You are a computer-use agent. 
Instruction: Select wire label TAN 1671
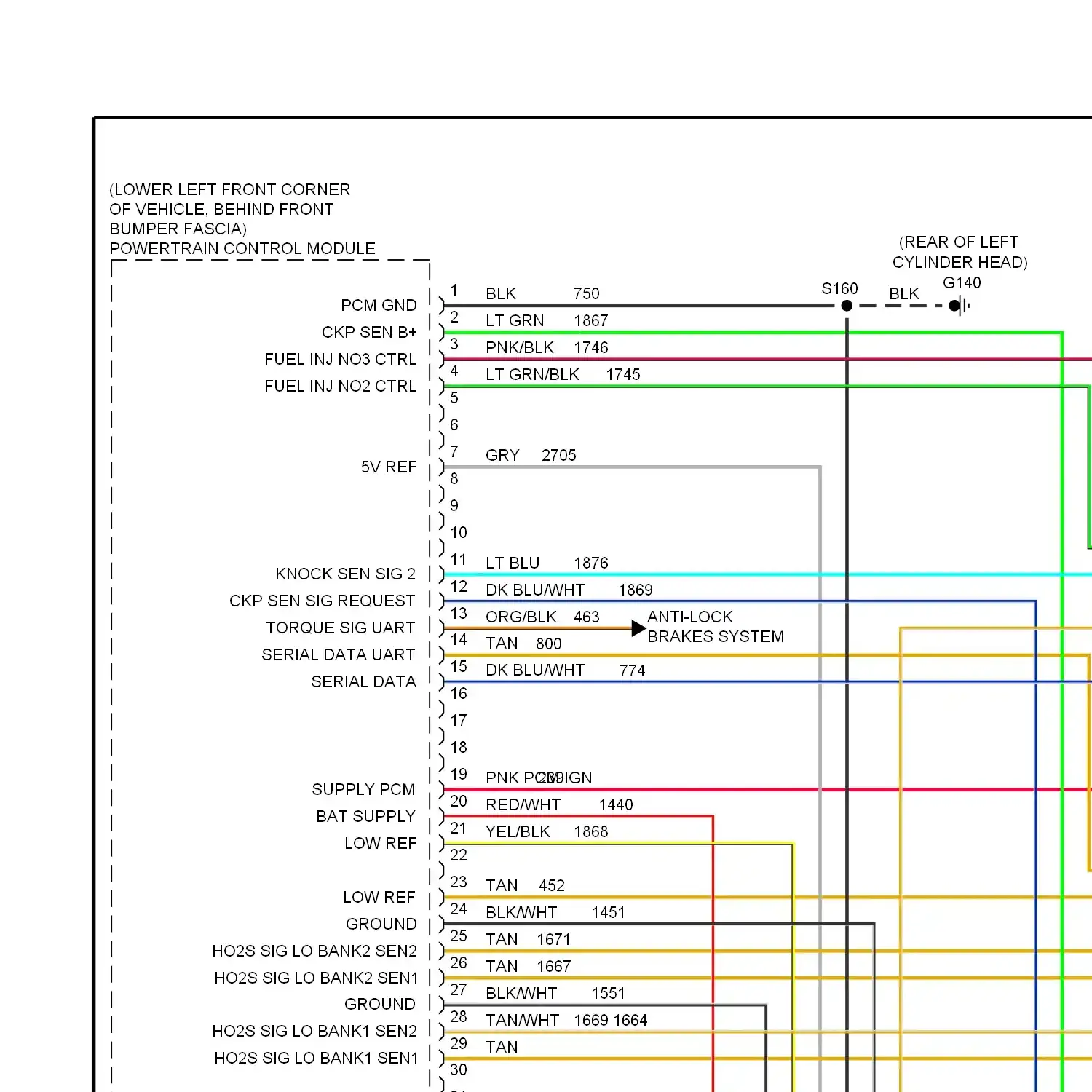point(528,939)
